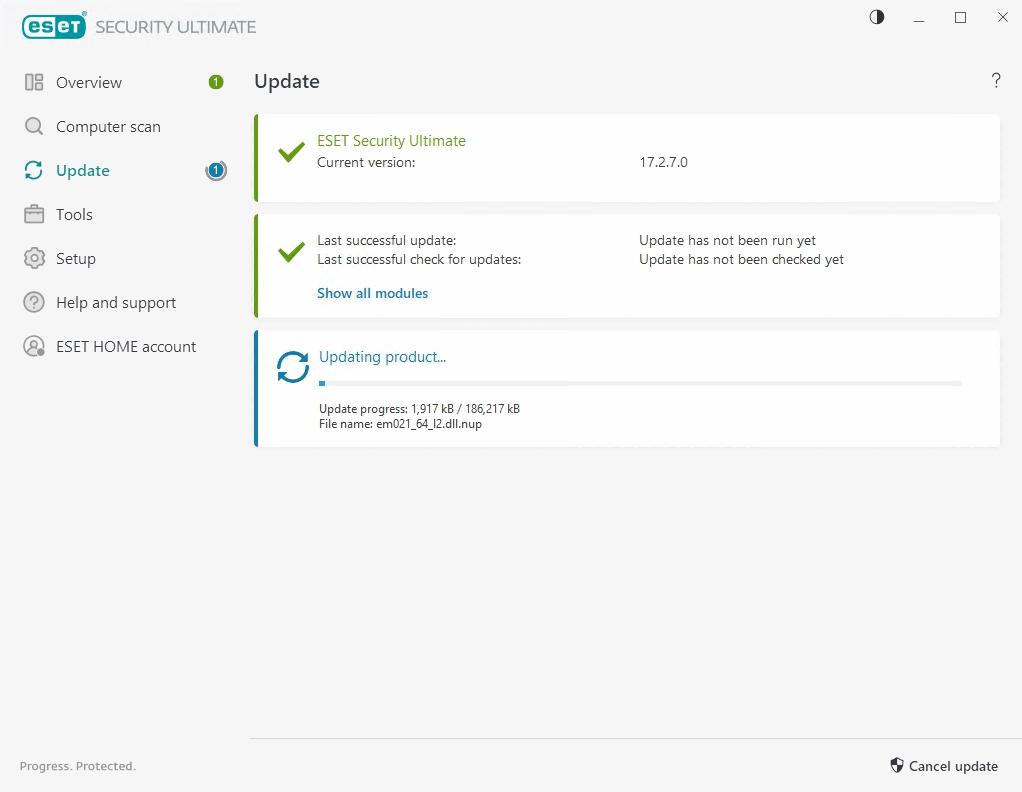This screenshot has width=1022, height=792.
Task: Click the Computer scan magnifier icon
Action: pos(34,126)
